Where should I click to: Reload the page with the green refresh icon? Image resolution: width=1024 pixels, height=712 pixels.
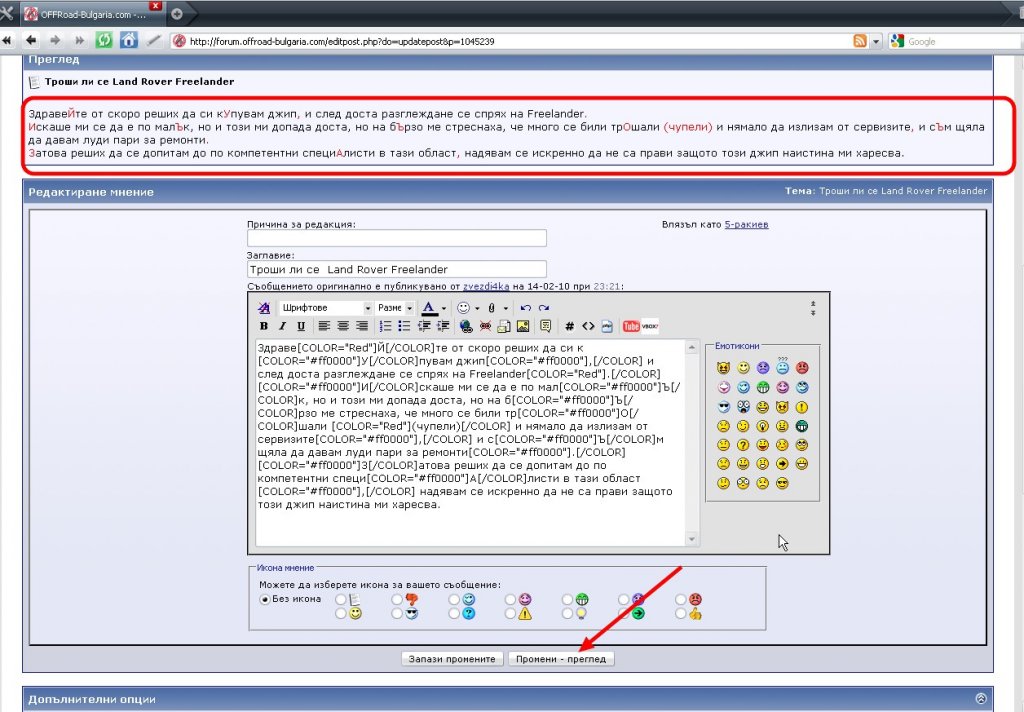pos(103,41)
